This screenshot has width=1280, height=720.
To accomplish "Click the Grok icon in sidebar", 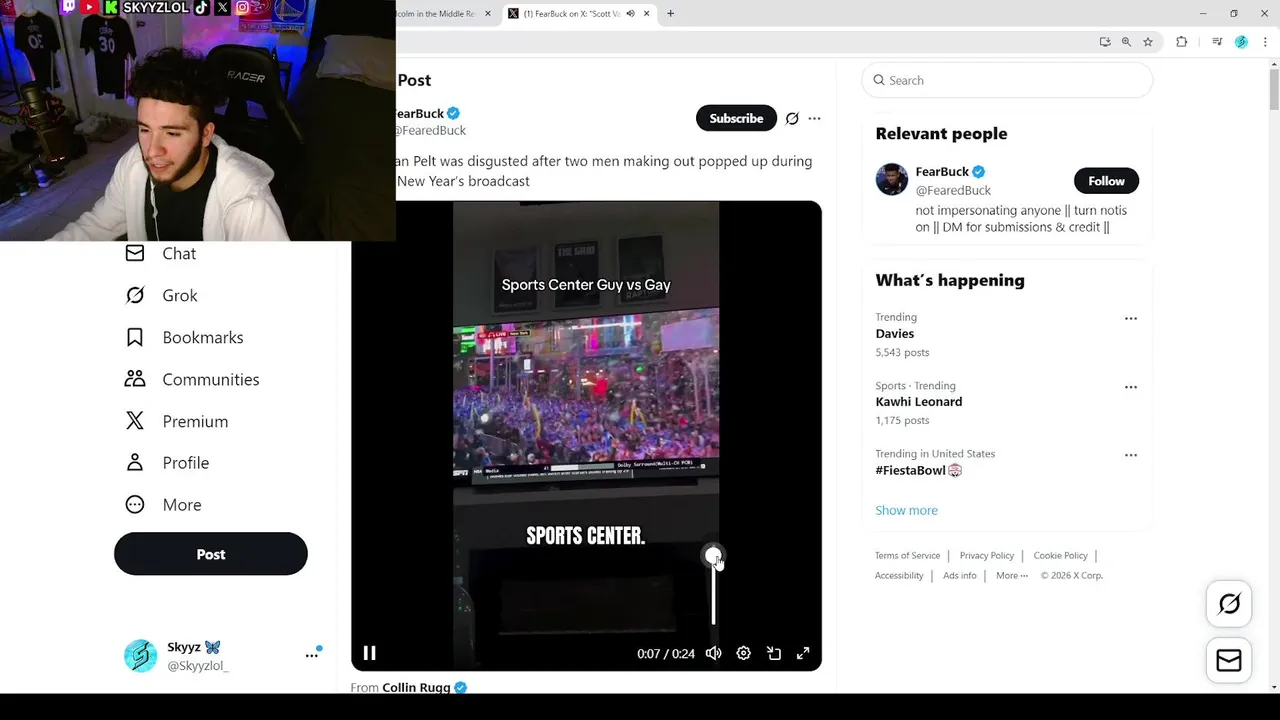I will 135,296.
